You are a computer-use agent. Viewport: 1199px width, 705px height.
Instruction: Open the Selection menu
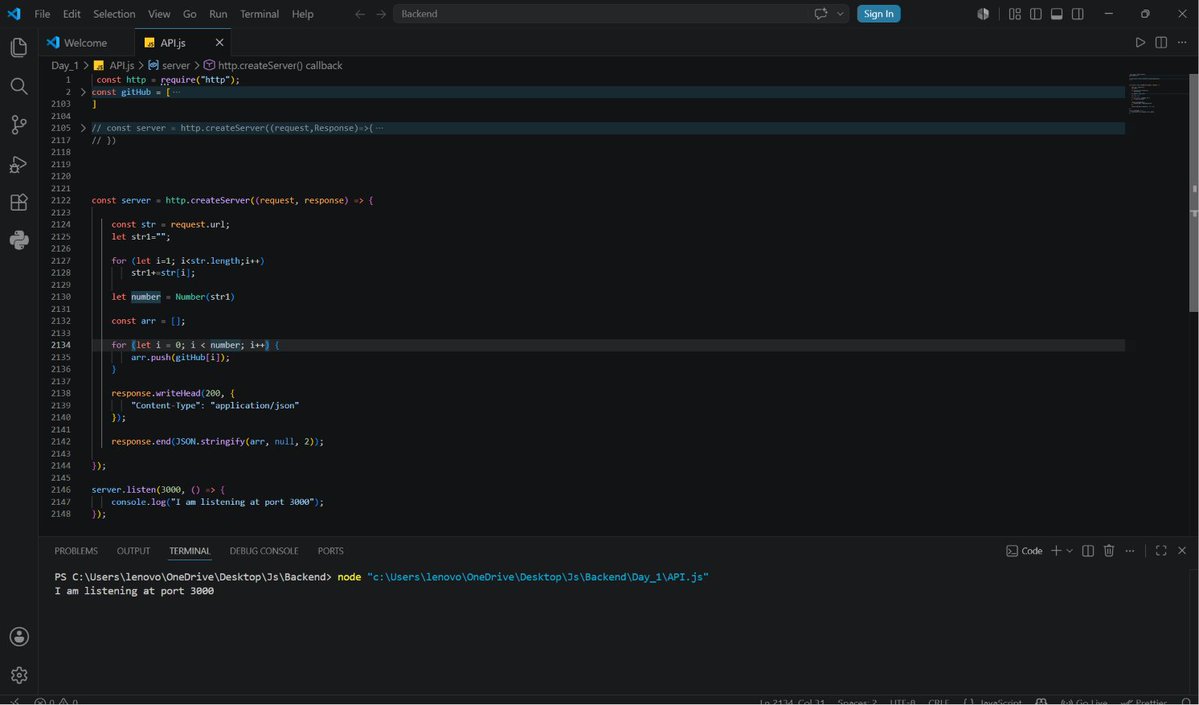click(114, 14)
